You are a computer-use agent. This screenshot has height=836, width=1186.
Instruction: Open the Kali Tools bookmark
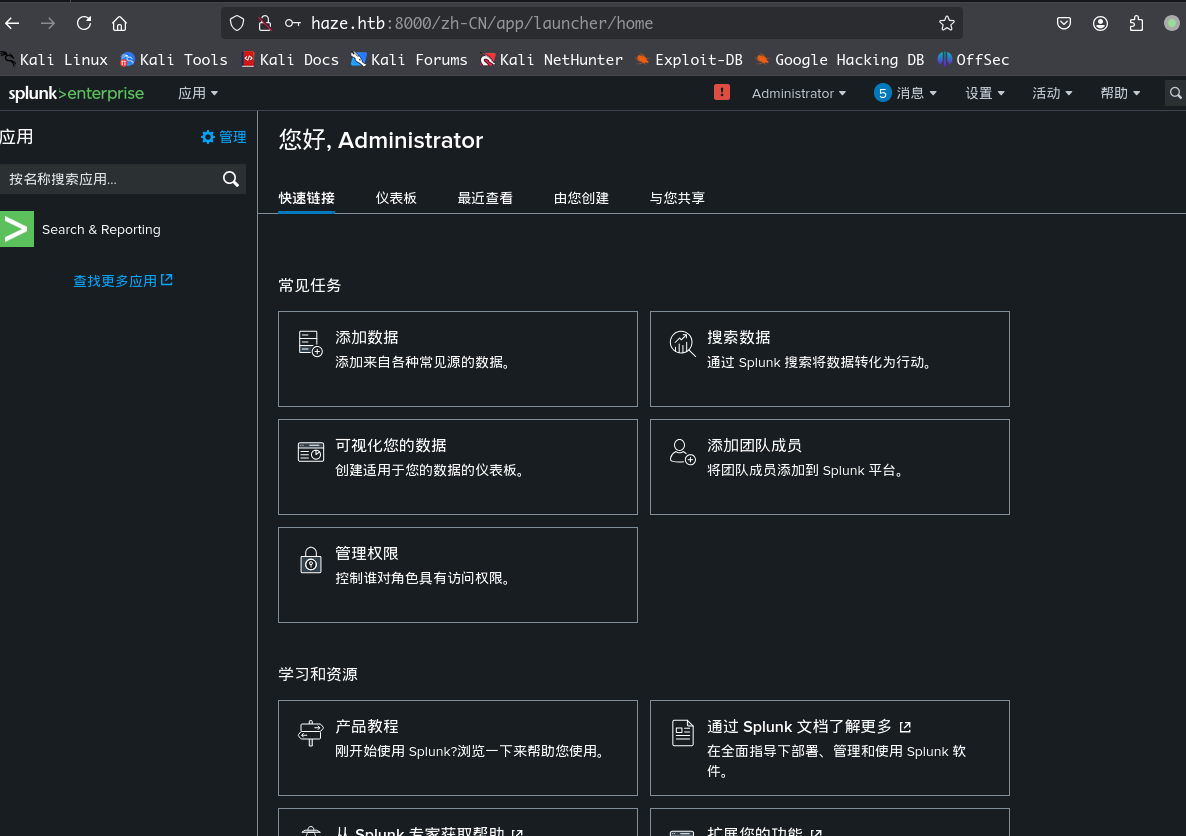click(174, 60)
